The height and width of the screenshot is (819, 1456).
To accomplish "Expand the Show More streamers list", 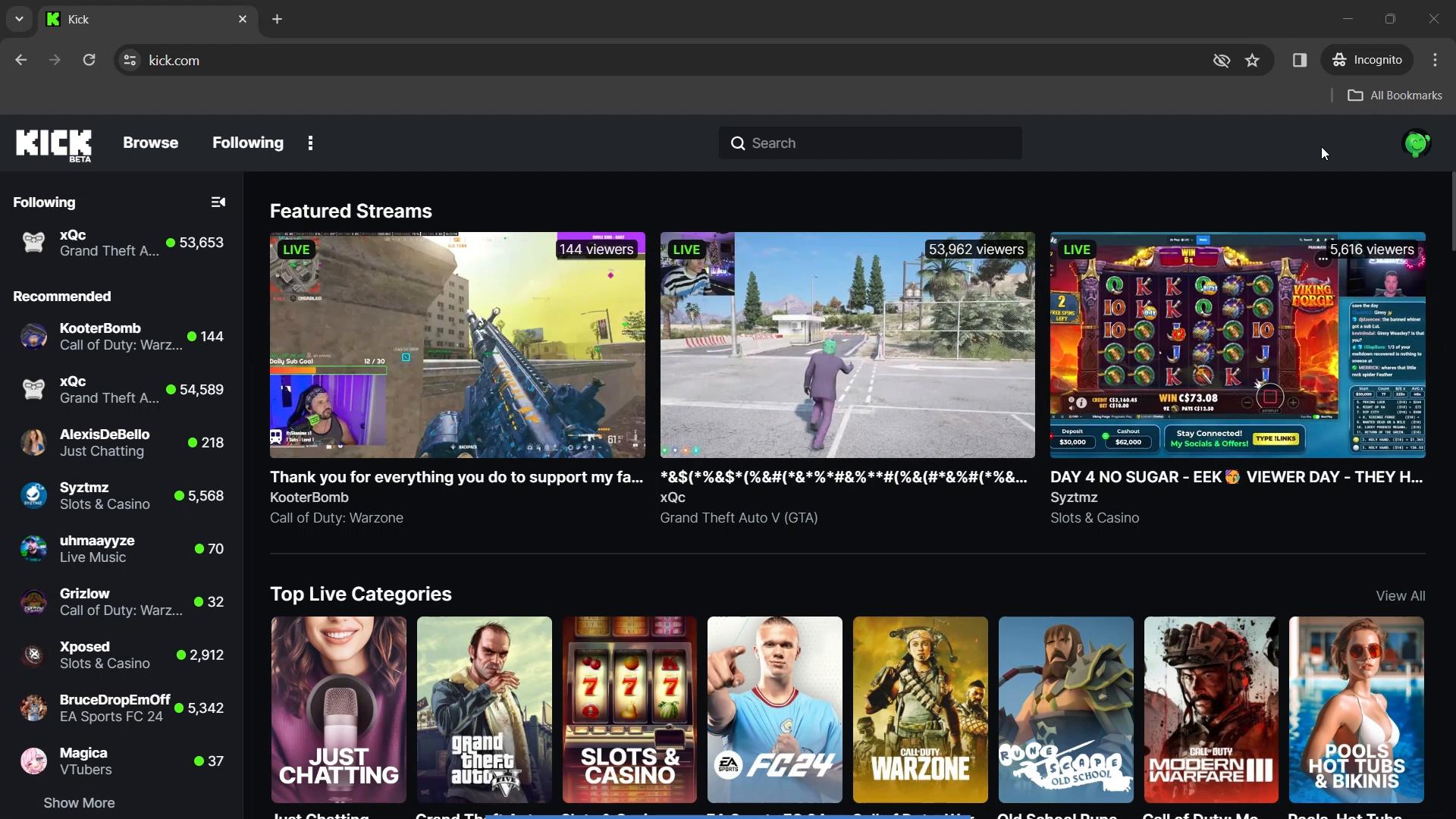I will pos(79,801).
